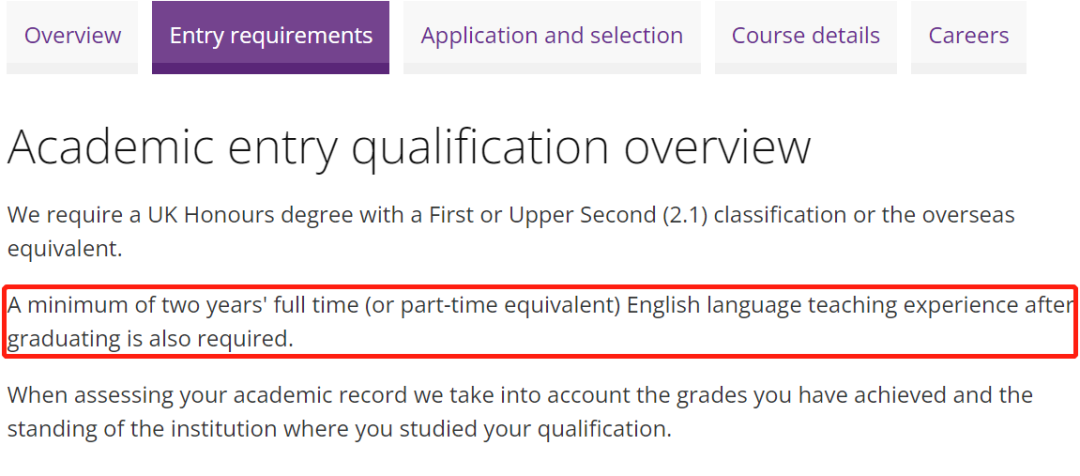This screenshot has width=1080, height=476.
Task: Open the Overview tab
Action: coord(72,36)
